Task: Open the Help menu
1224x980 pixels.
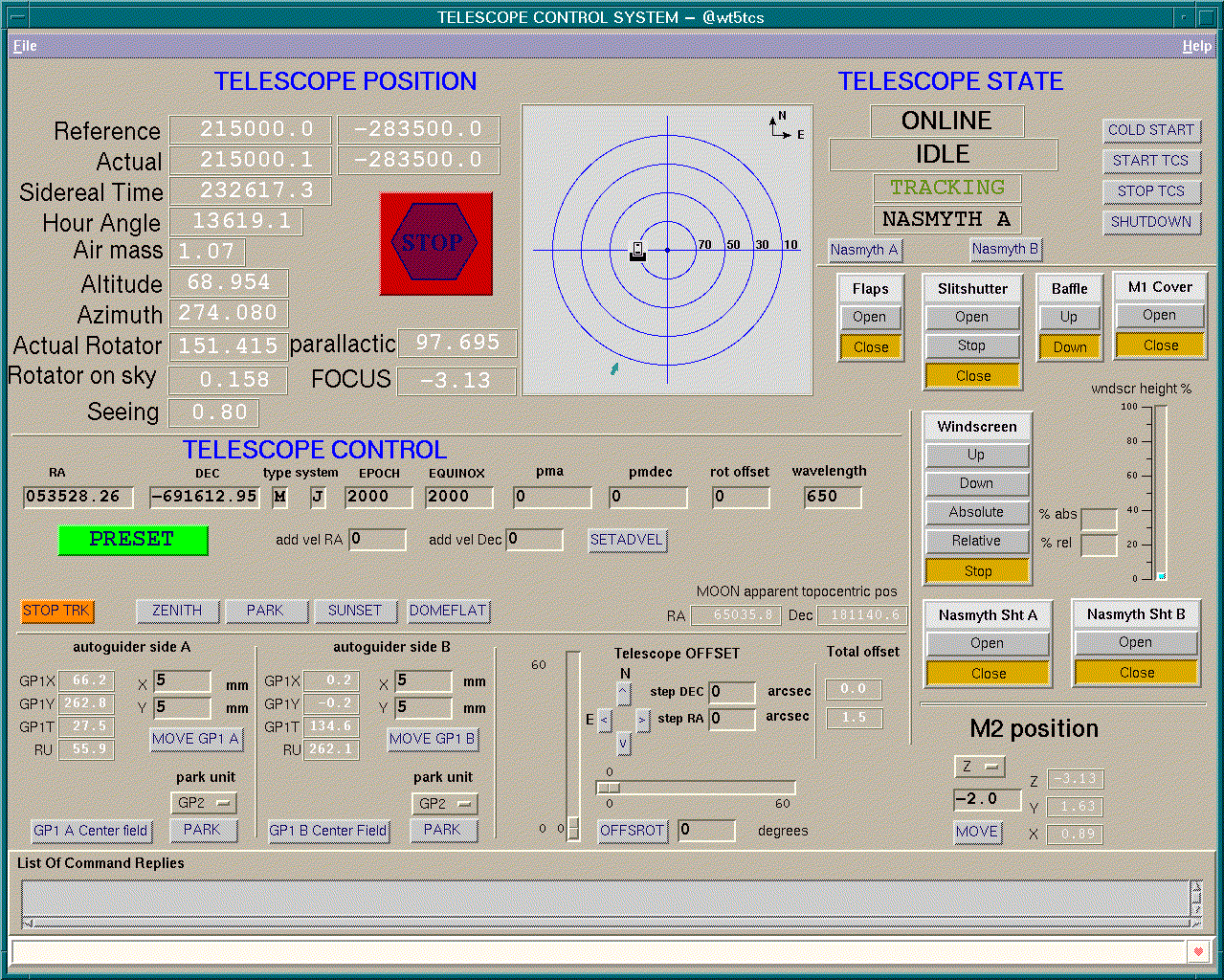Action: (1196, 46)
